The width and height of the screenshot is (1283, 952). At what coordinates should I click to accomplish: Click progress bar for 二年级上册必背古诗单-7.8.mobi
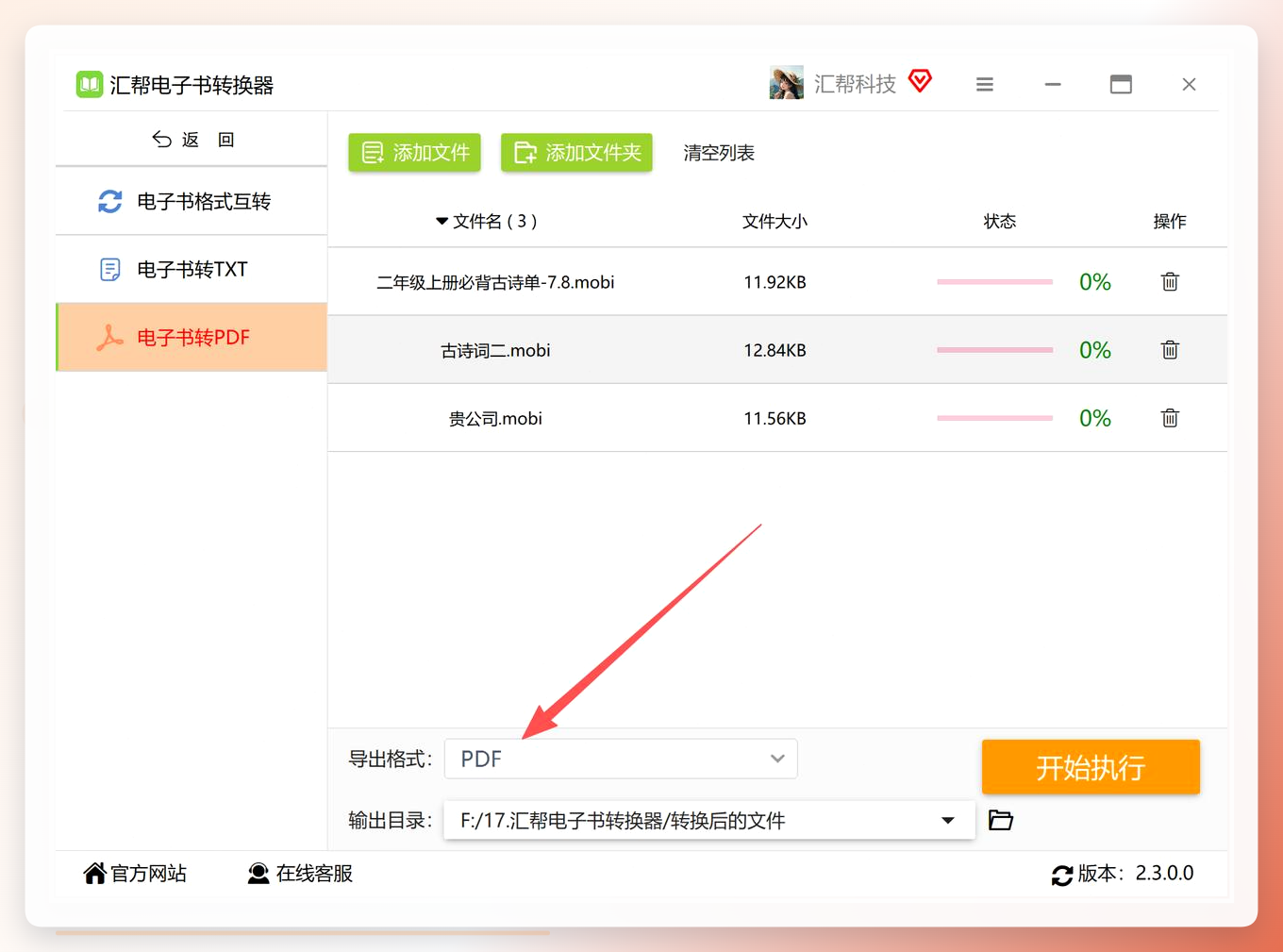point(994,281)
